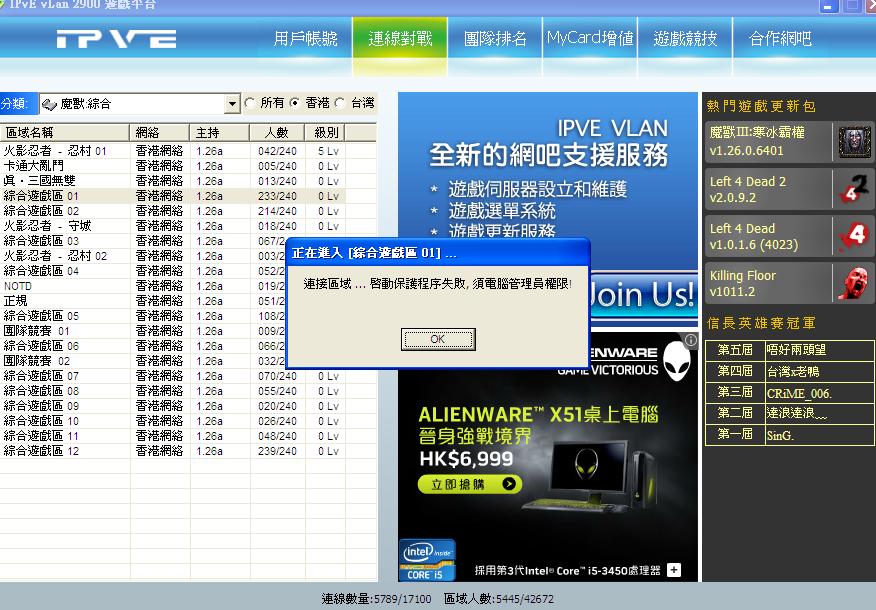Click 連線數量 status bar entry

[377, 599]
